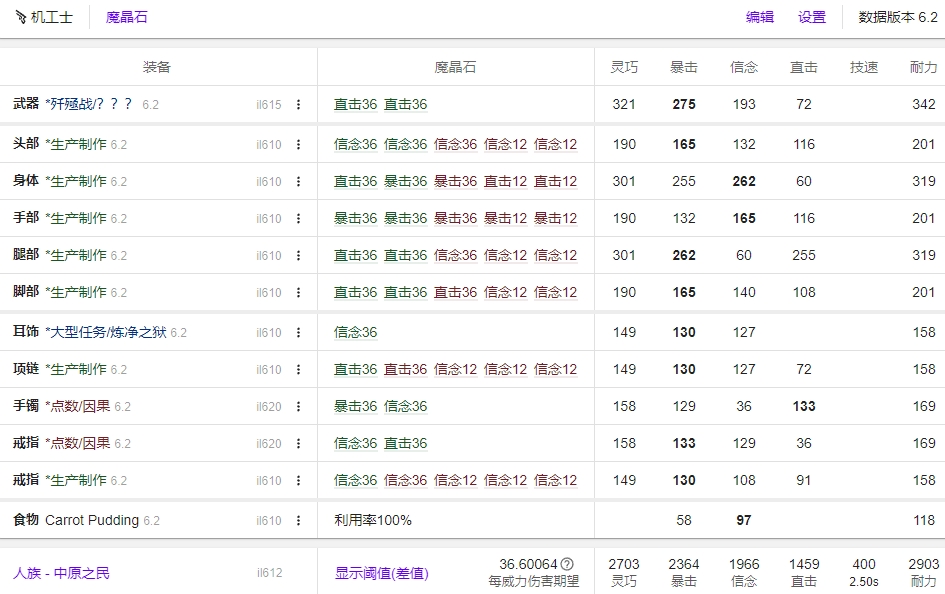Viewport: 945px width, 594px height.
Task: Select the Carrot Pudding food item
Action: click(92, 520)
